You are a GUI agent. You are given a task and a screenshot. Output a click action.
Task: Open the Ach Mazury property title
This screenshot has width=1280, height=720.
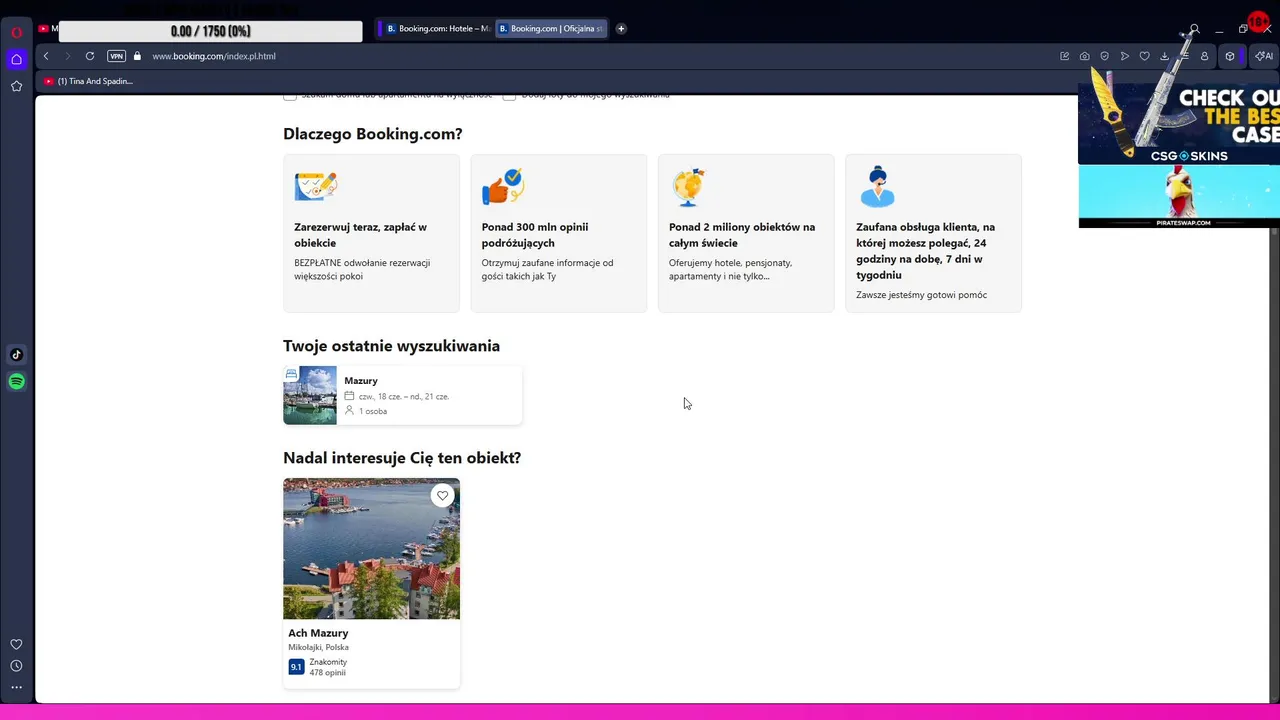pos(318,633)
